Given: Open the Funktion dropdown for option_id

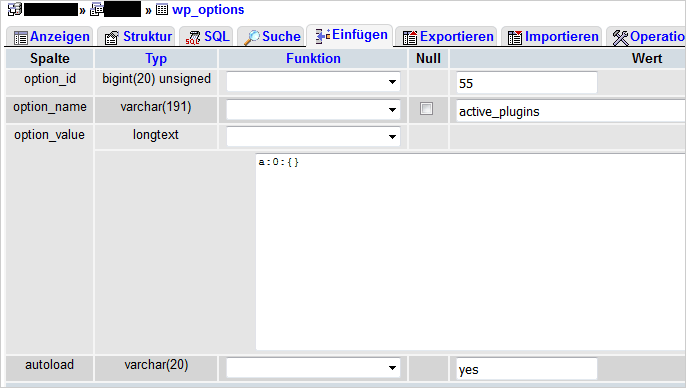Looking at the screenshot, I should pos(313,82).
